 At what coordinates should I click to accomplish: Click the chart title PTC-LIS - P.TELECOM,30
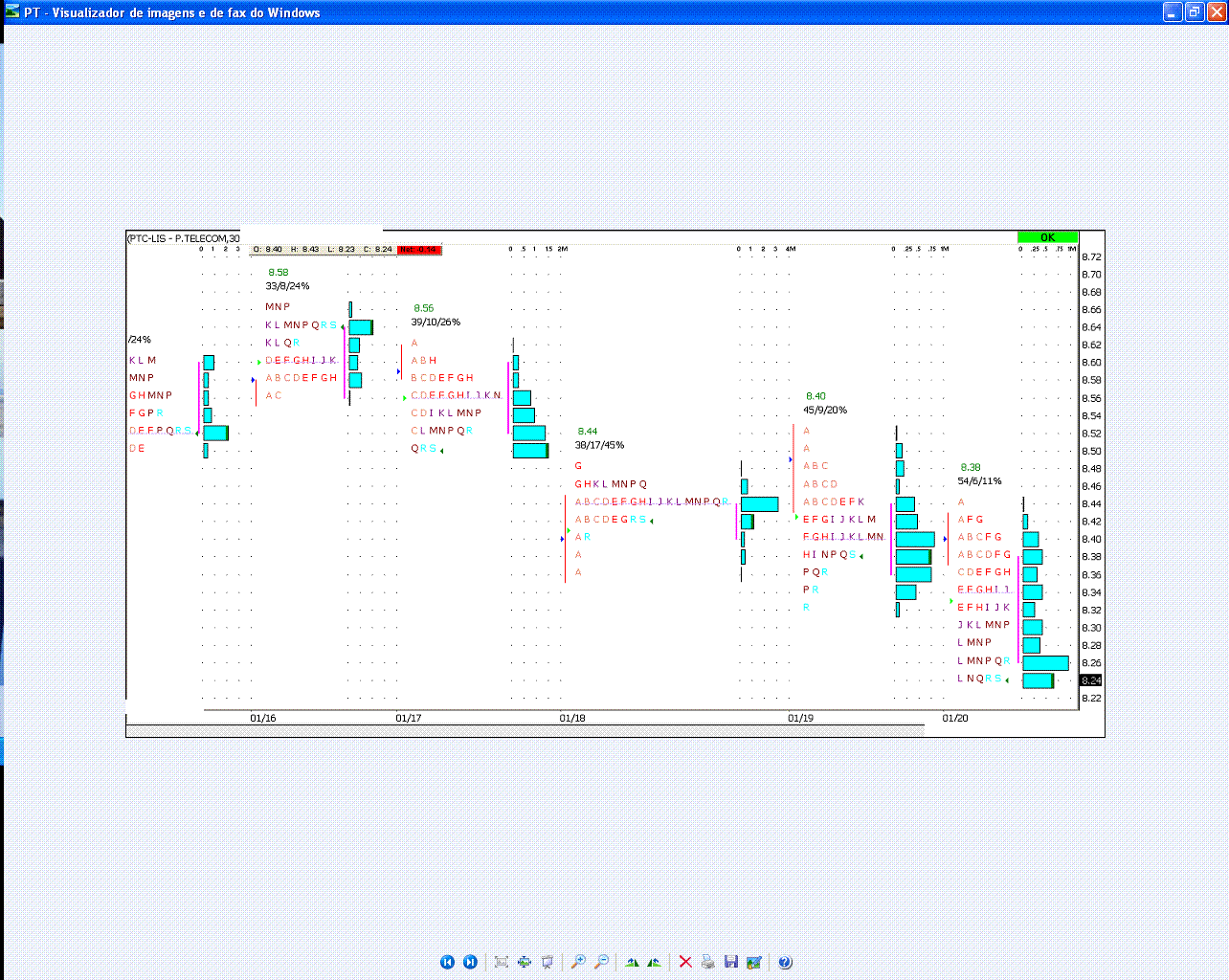tap(184, 238)
